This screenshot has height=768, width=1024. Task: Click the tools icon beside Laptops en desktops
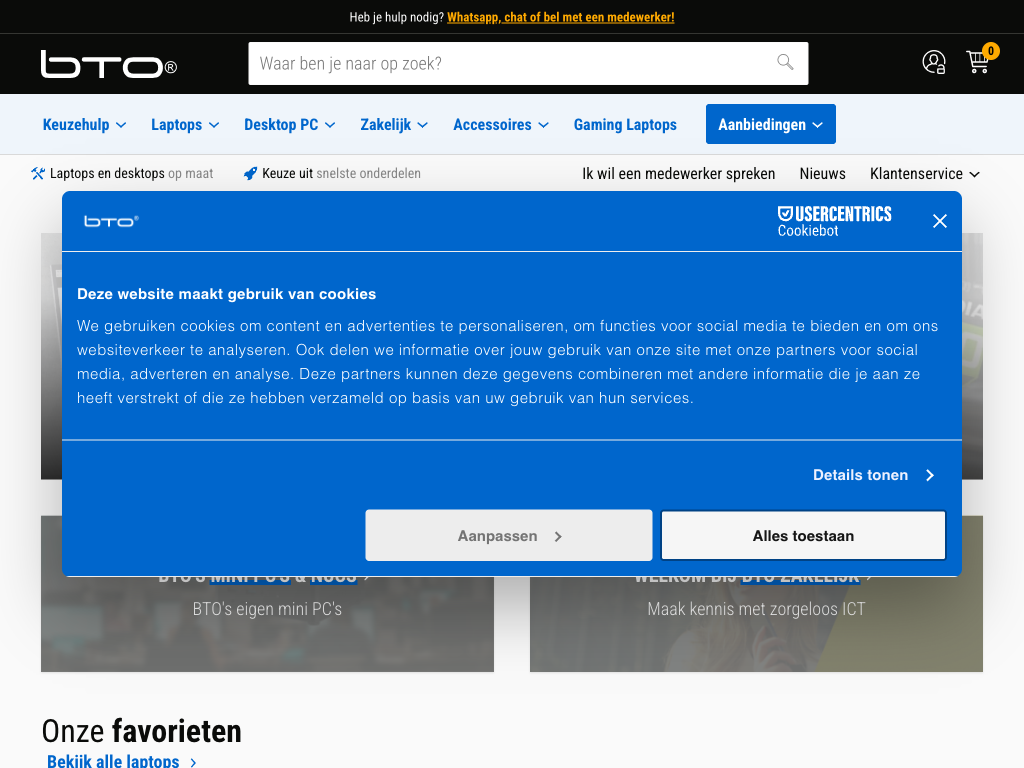38,174
